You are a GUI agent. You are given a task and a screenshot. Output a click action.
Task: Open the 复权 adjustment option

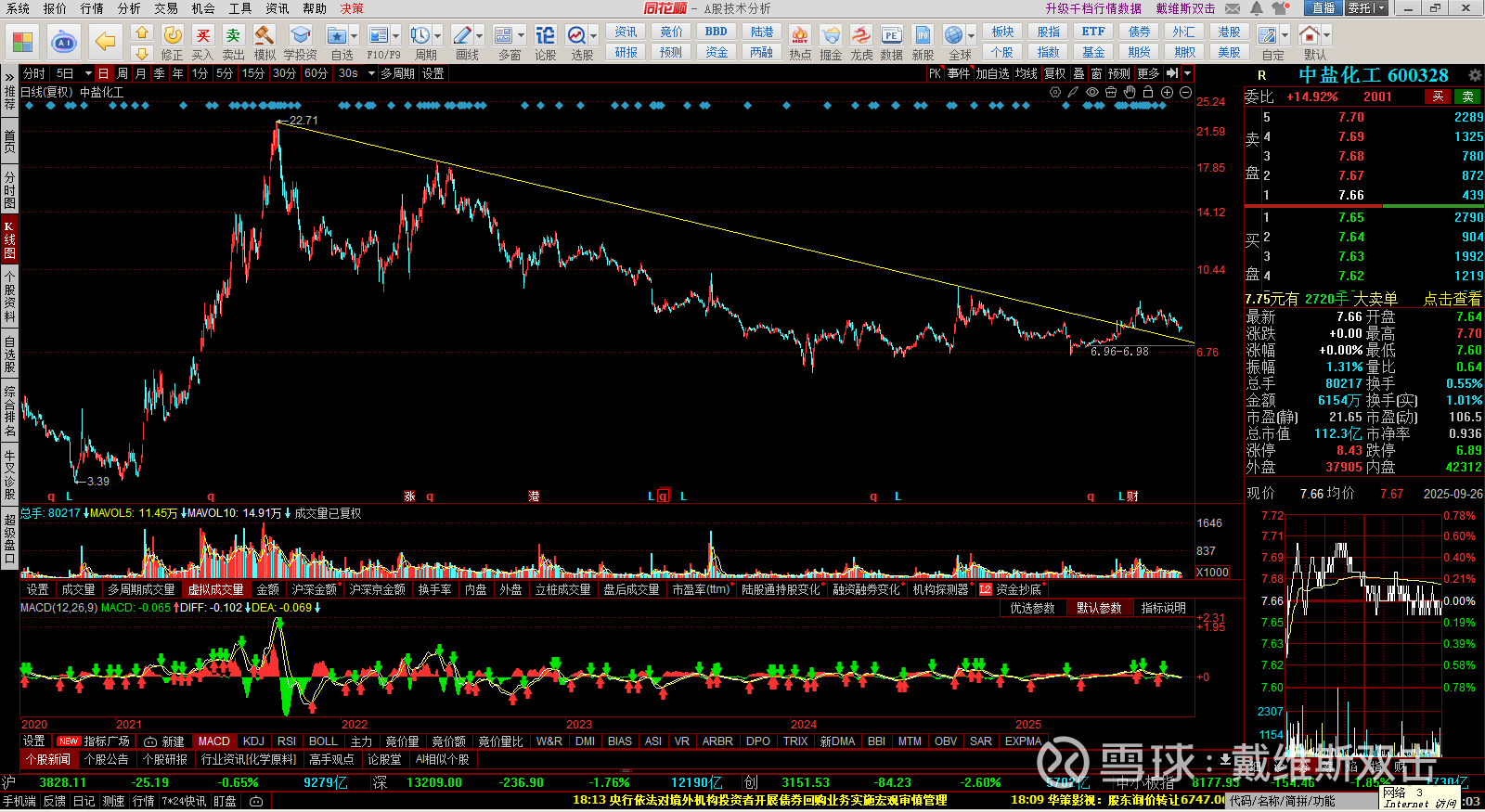click(x=1055, y=73)
